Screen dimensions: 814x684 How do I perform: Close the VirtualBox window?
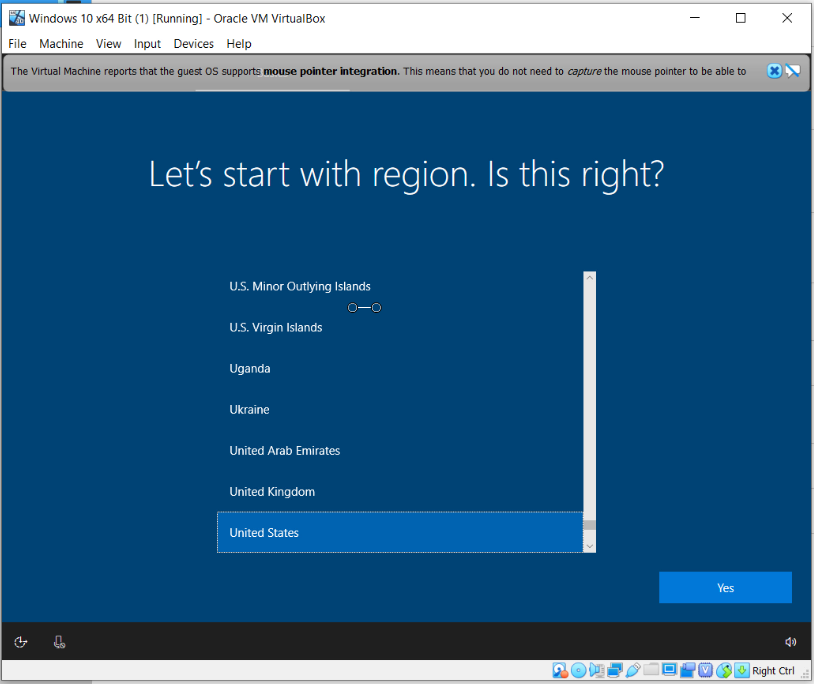coord(787,18)
